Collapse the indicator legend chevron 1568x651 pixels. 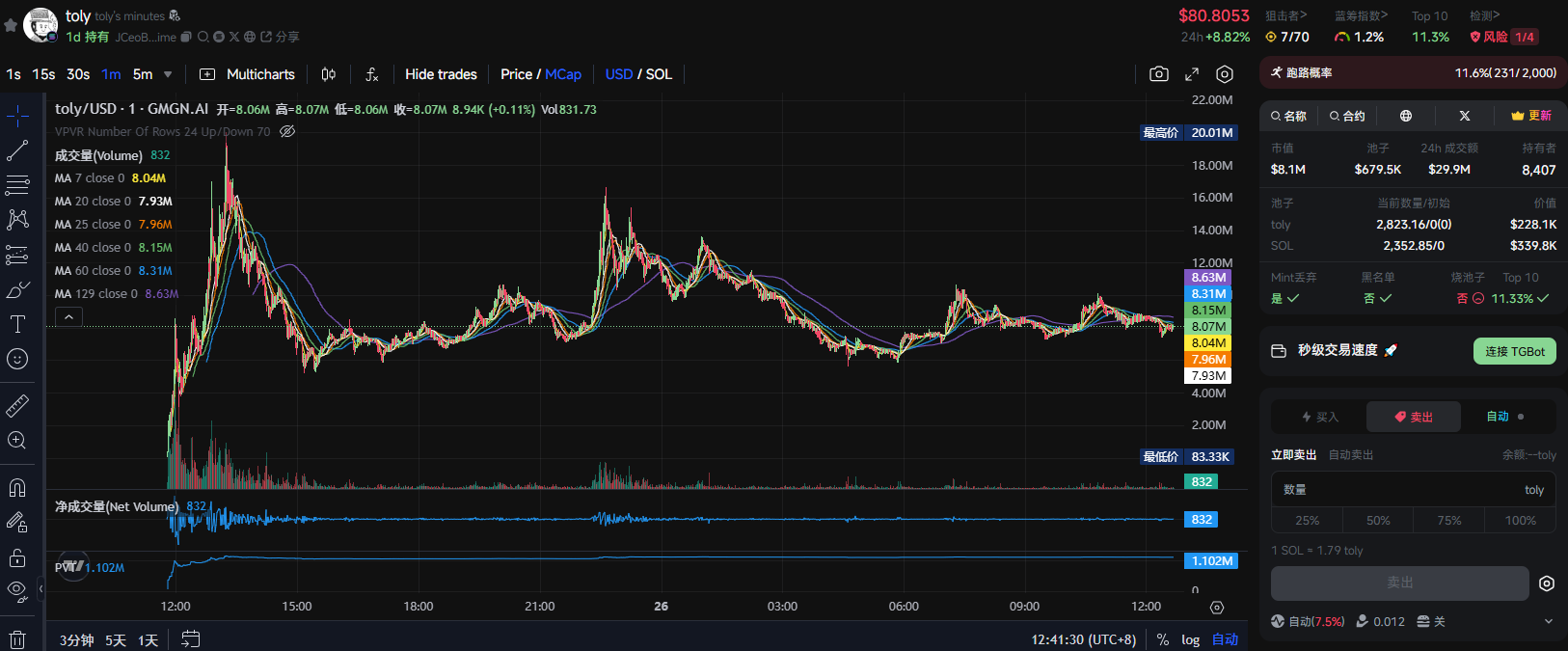coord(68,316)
